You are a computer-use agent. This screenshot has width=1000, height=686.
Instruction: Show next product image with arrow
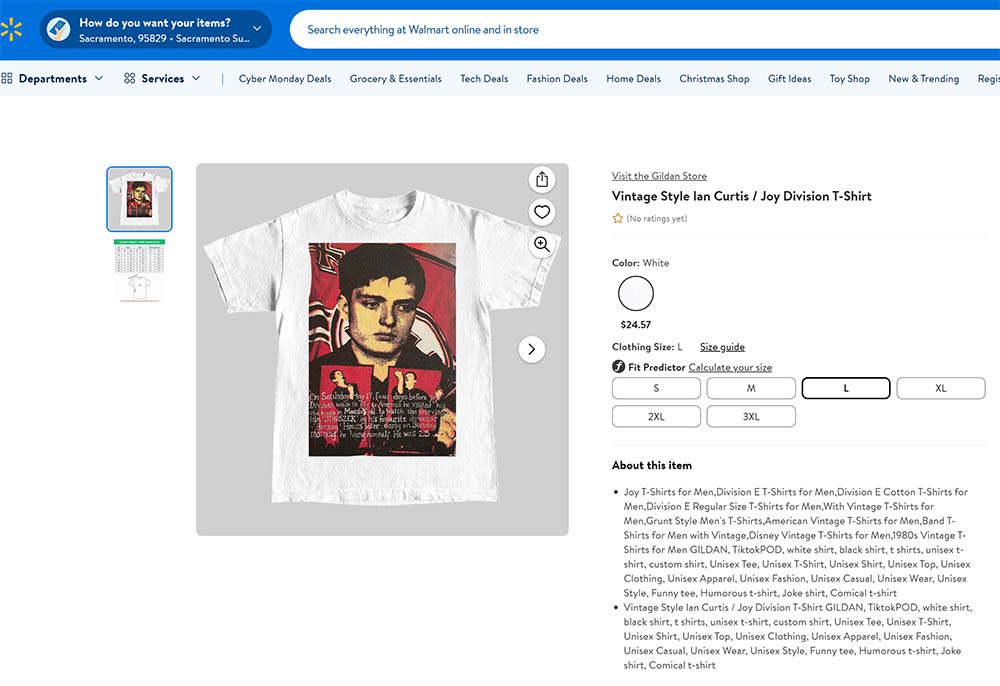532,349
